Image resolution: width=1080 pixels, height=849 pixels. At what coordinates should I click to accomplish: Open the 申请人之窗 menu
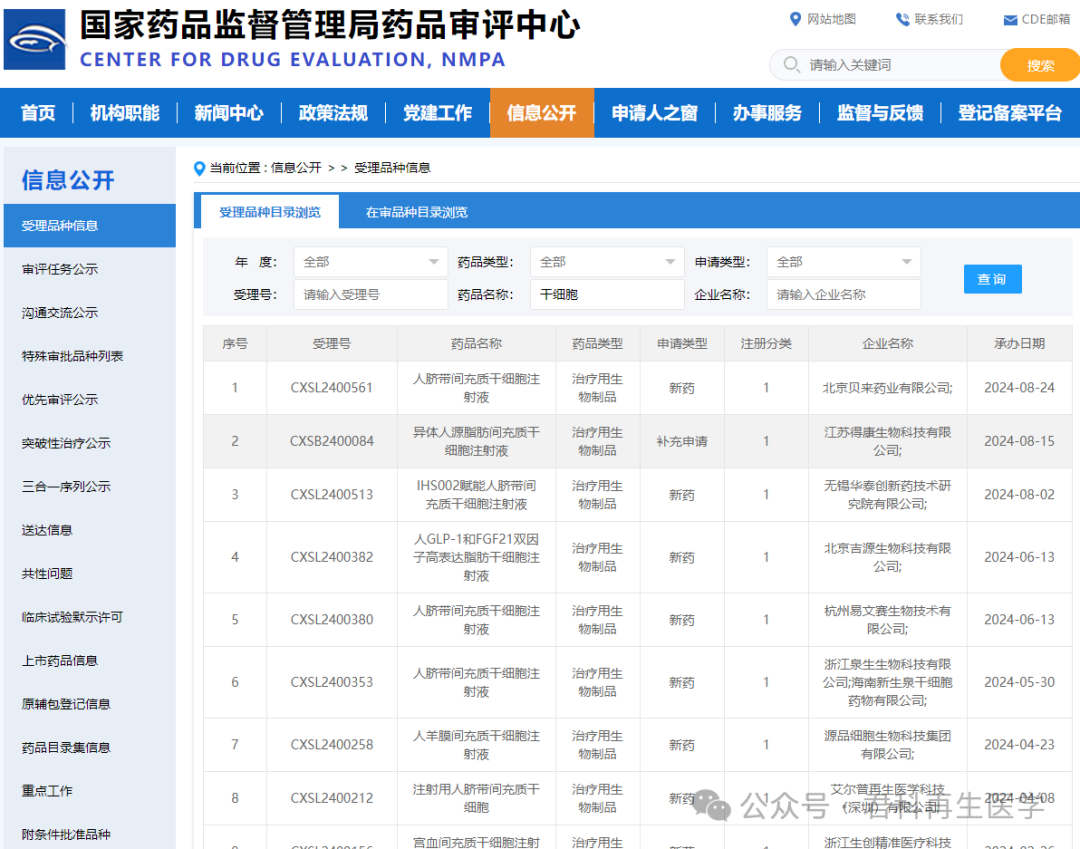pos(654,113)
